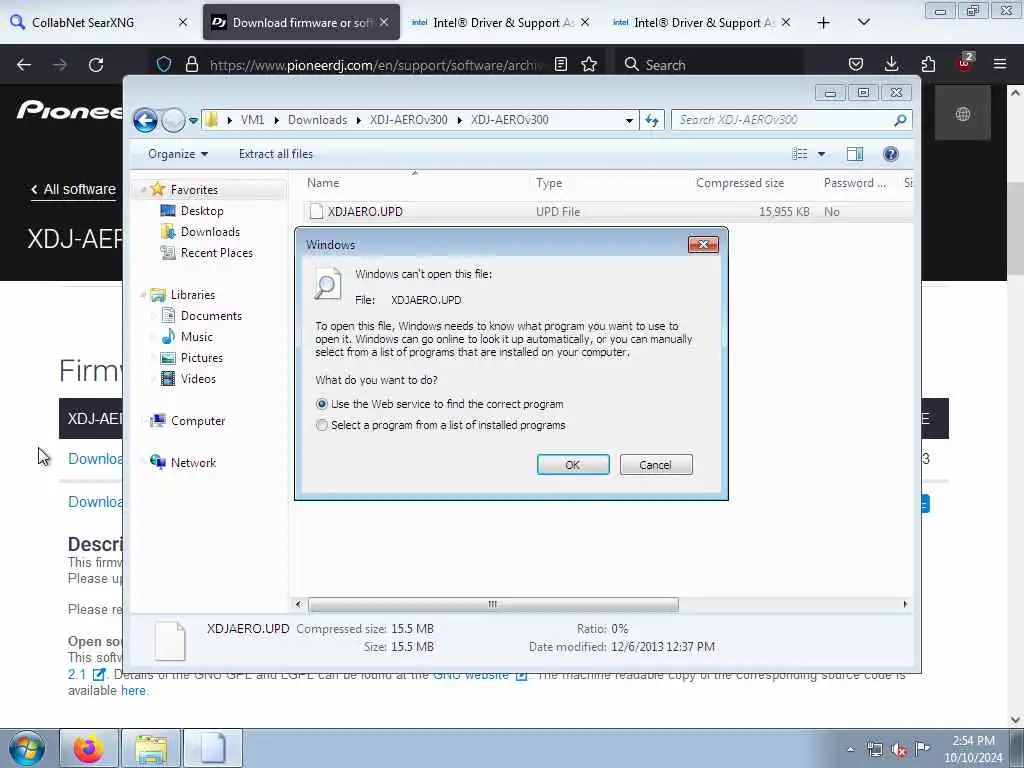Switch to Download firmware or software tab
Image resolution: width=1024 pixels, height=768 pixels.
tap(301, 23)
